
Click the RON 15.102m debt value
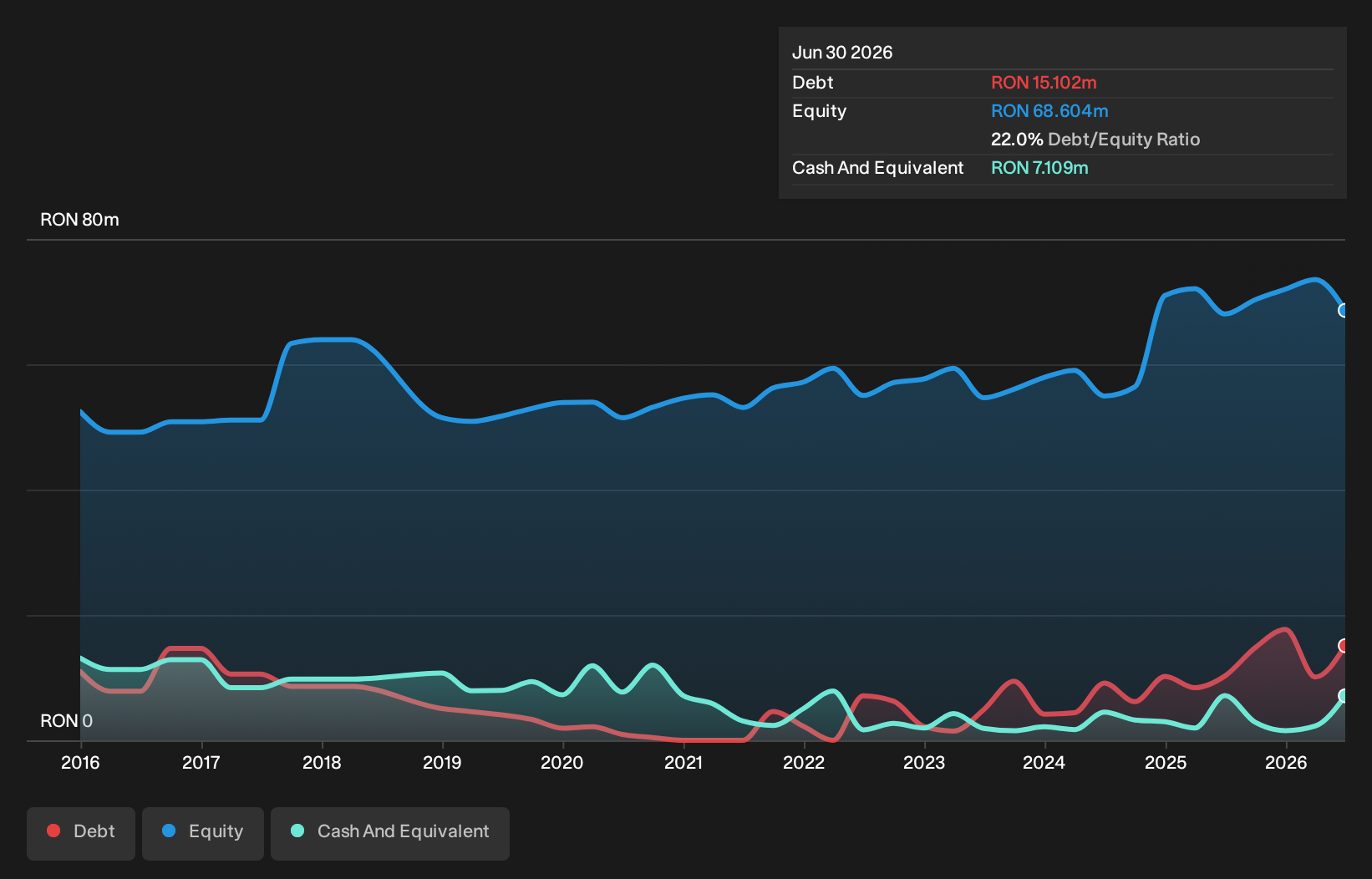(x=1044, y=83)
